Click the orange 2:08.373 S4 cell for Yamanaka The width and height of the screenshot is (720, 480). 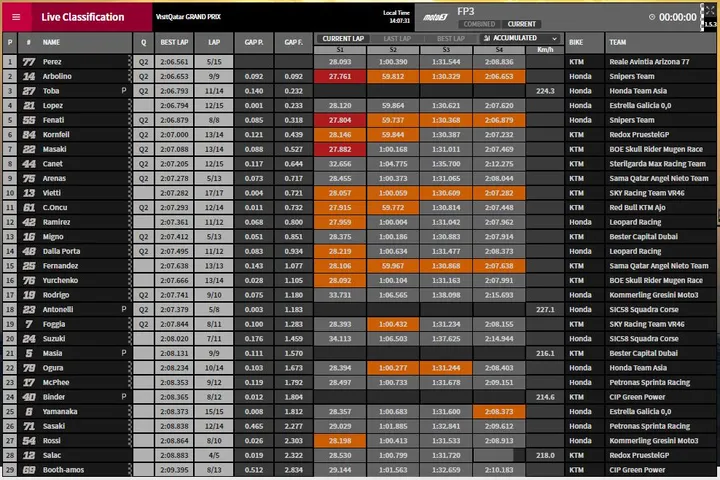coord(499,412)
